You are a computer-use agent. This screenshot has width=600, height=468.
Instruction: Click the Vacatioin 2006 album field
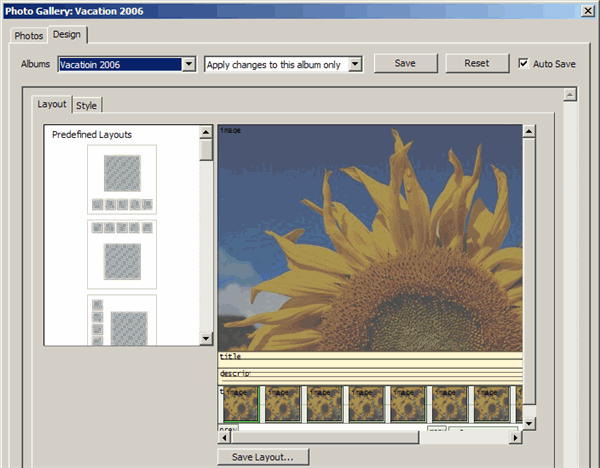pyautogui.click(x=120, y=64)
